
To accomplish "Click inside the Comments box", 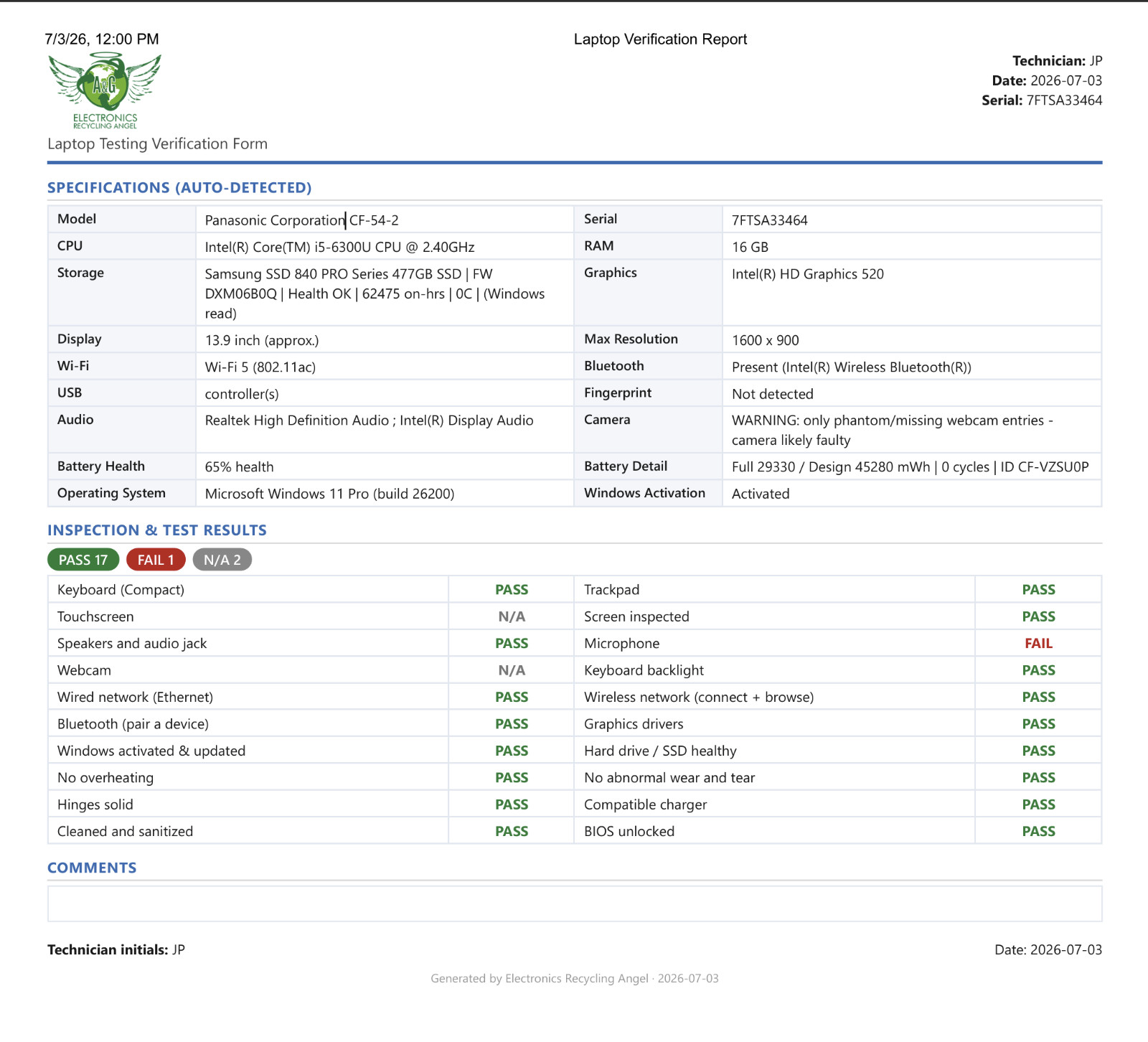I will (575, 903).
